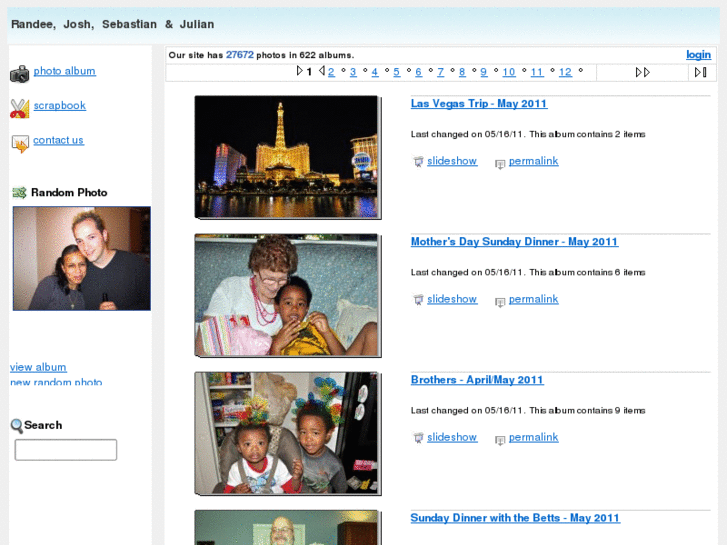Open permalink for Mother's Day Sunday Dinner
Viewport: 727px width, 545px height.
pos(533,299)
